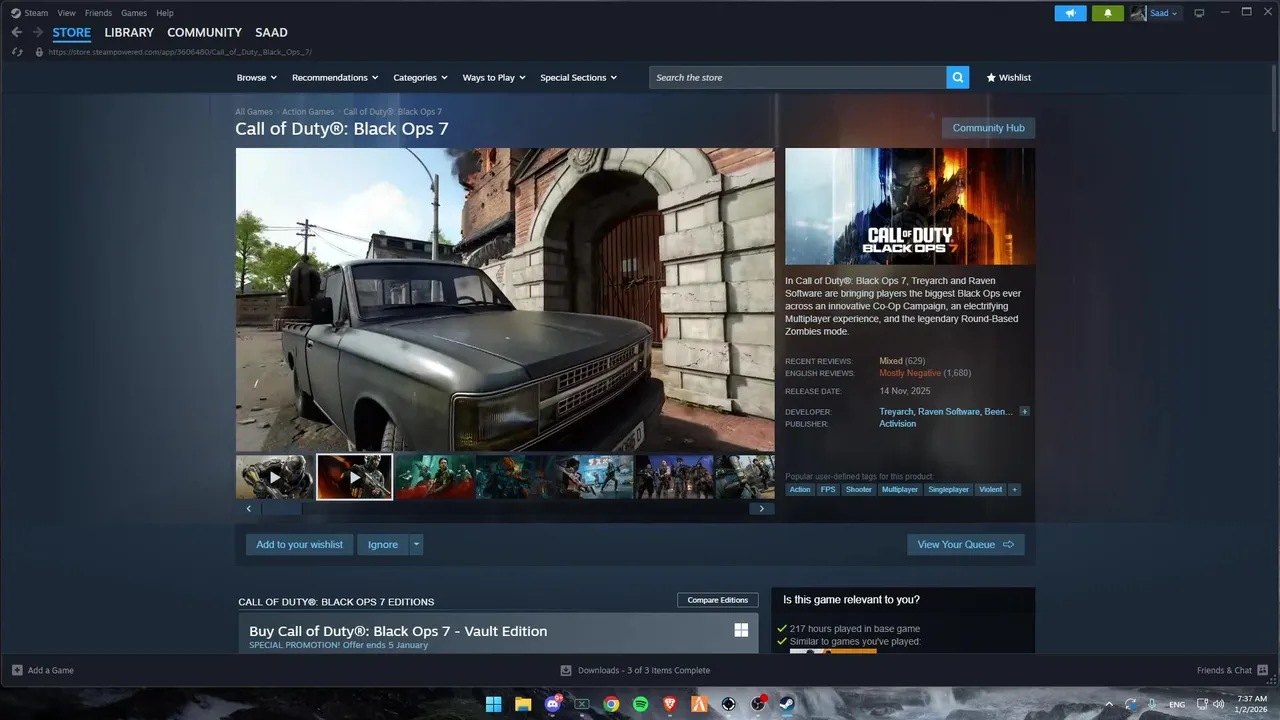Open the Ways to Play dropdown
1280x720 pixels.
click(494, 78)
